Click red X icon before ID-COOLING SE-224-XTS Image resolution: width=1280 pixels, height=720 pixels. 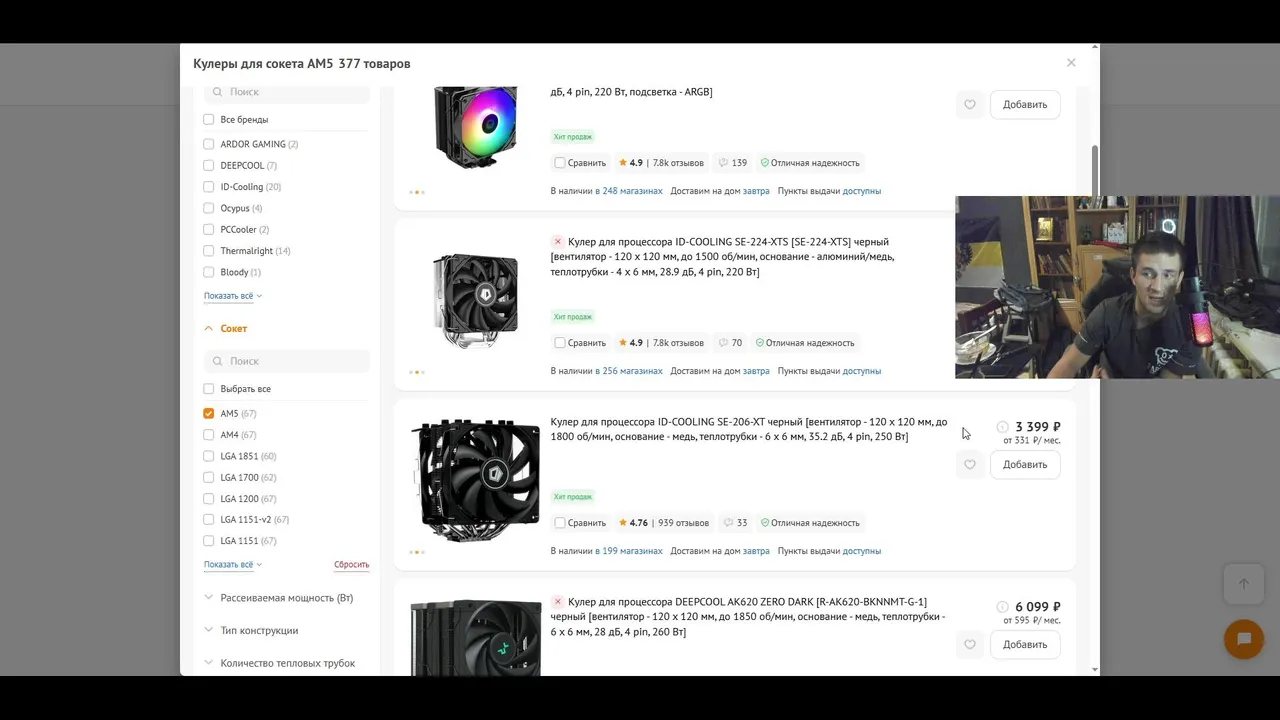pyautogui.click(x=558, y=241)
